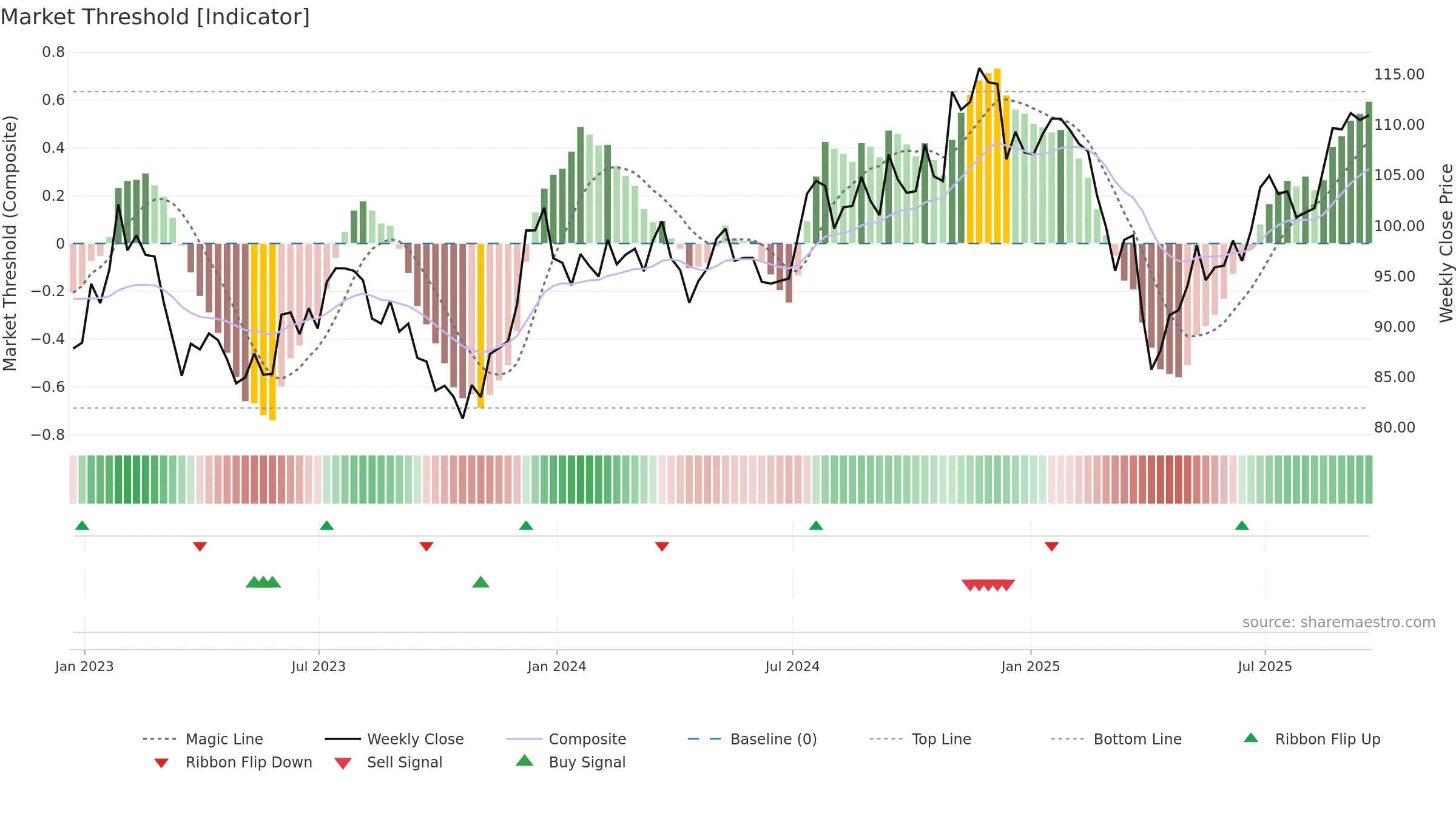Click the 90.00 price axis label
Viewport: 1456px width, 819px height.
click(x=1395, y=327)
